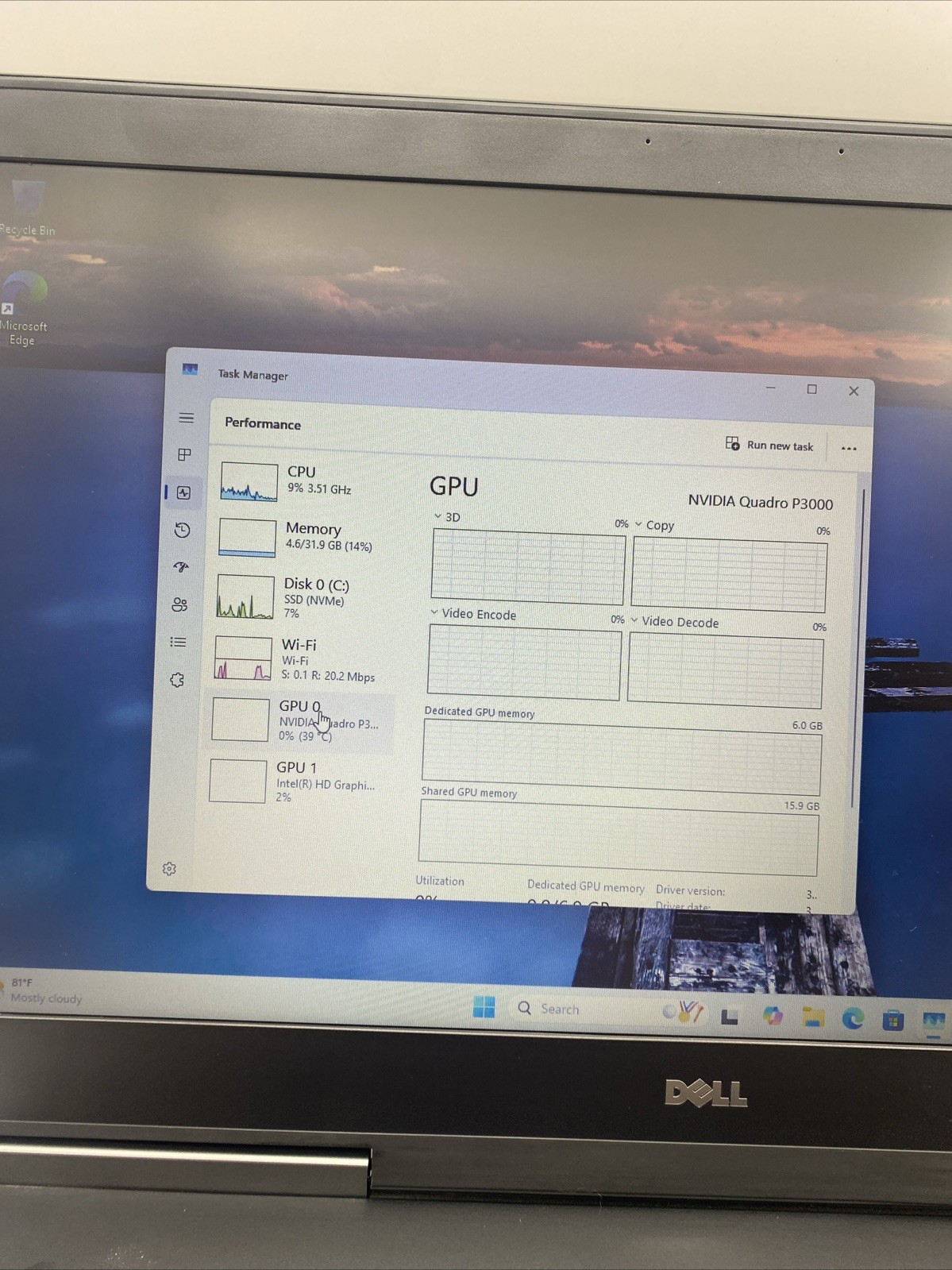The image size is (952, 1270).
Task: Click the 3D utilization graph
Action: click(528, 567)
